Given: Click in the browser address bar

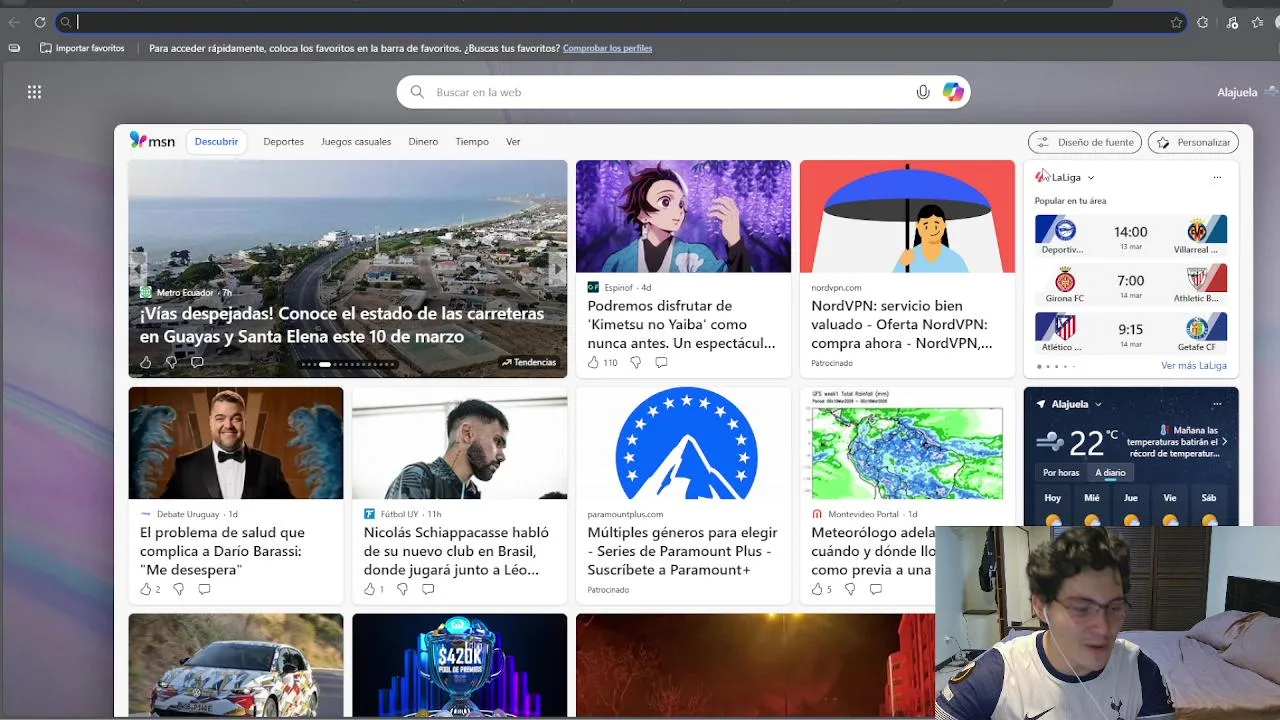Looking at the screenshot, I should pos(620,22).
